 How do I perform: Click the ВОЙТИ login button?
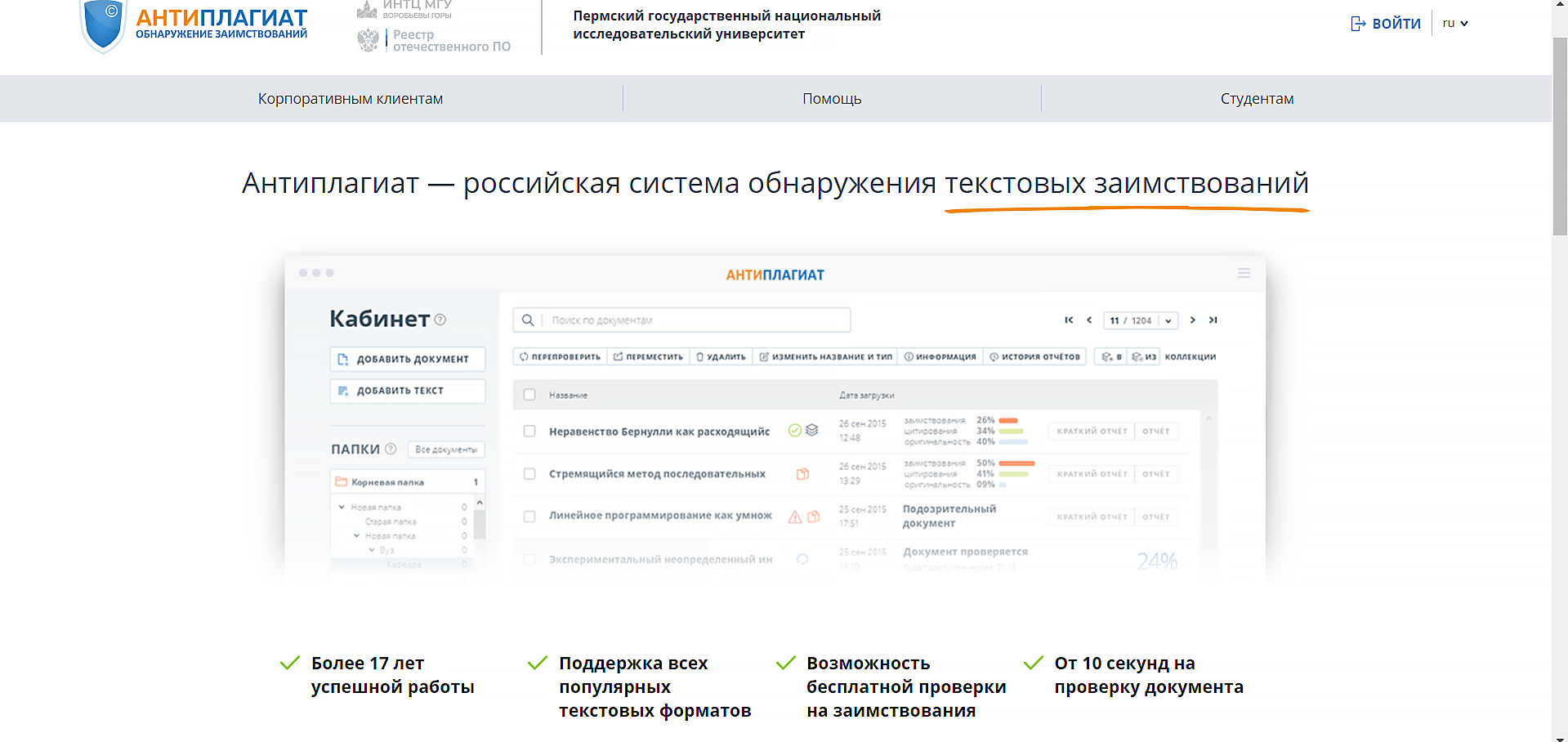[1386, 24]
